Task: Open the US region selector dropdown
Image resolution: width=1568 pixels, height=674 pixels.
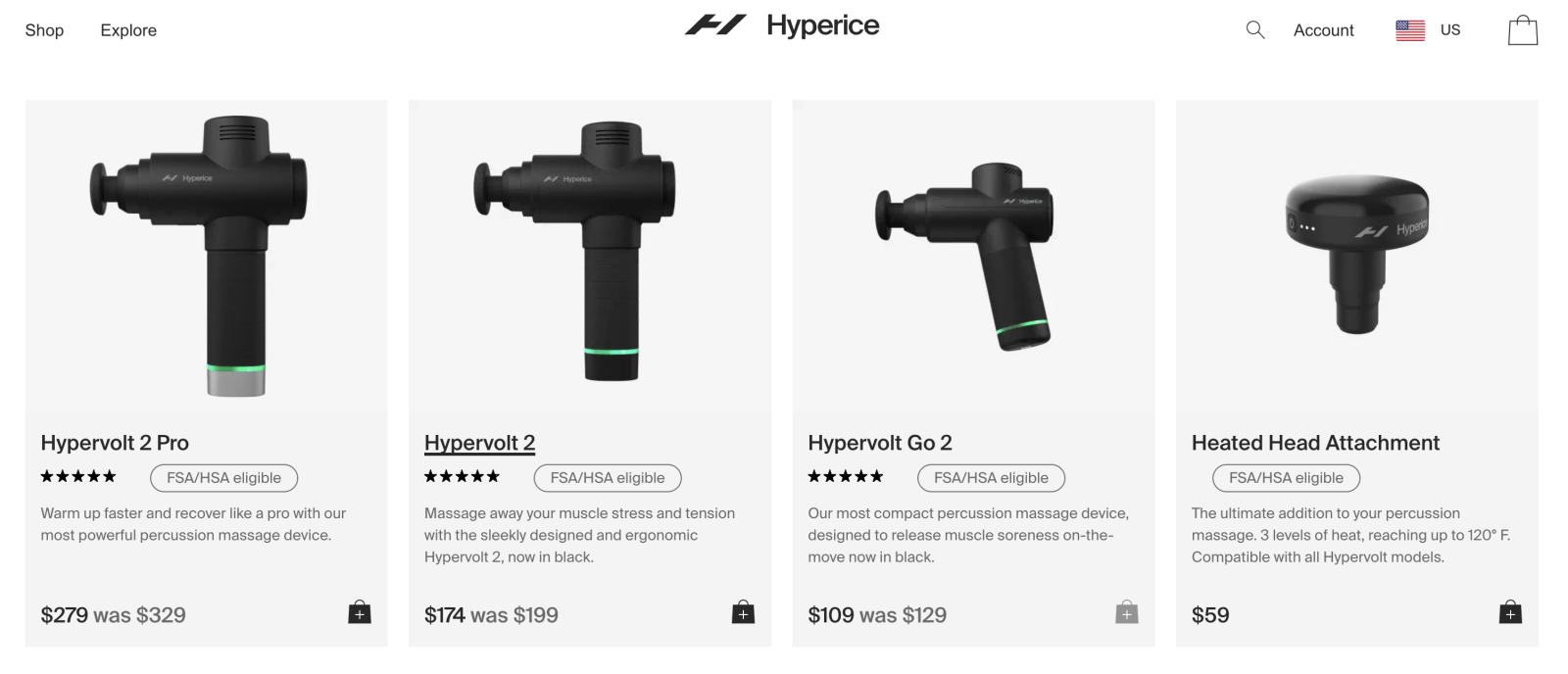Action: point(1429,29)
